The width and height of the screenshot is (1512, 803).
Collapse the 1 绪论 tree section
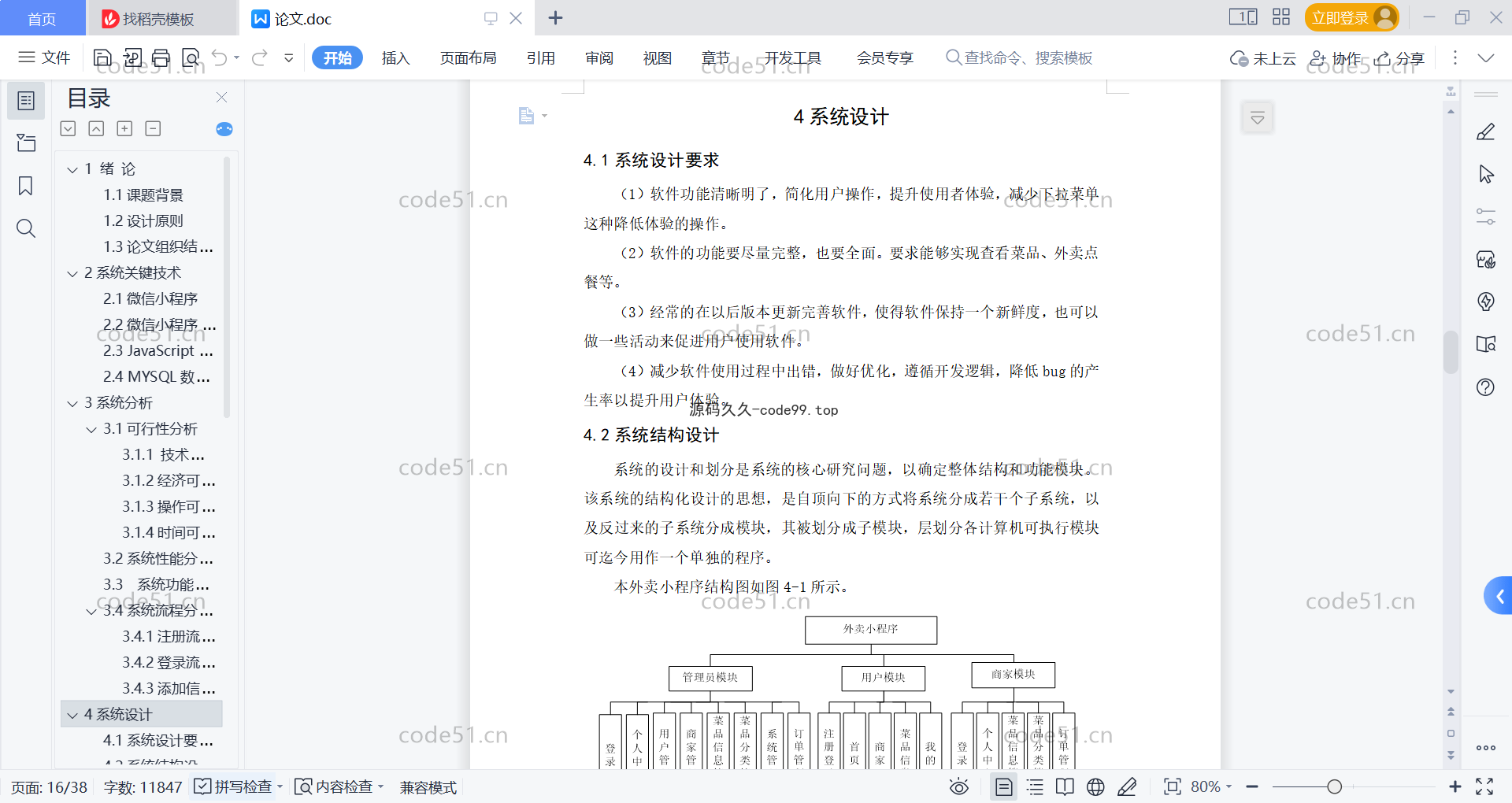click(x=72, y=169)
